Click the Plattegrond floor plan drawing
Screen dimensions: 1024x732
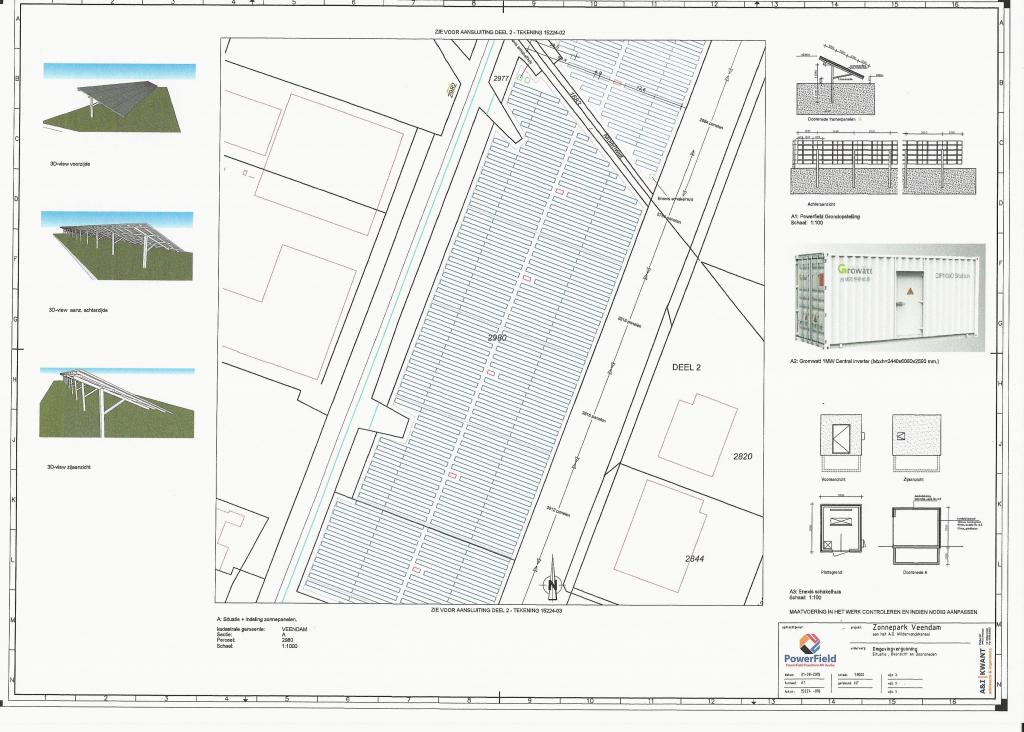point(841,527)
